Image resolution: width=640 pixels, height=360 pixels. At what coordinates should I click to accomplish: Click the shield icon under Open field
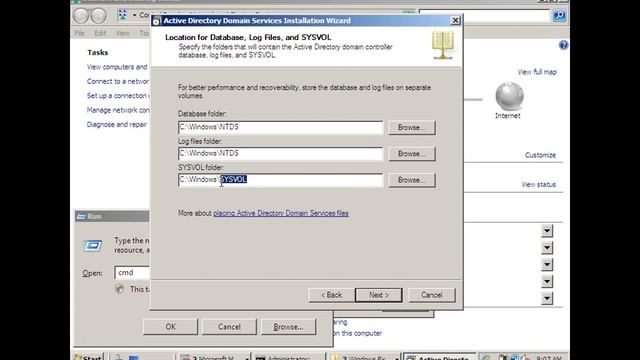(119, 289)
